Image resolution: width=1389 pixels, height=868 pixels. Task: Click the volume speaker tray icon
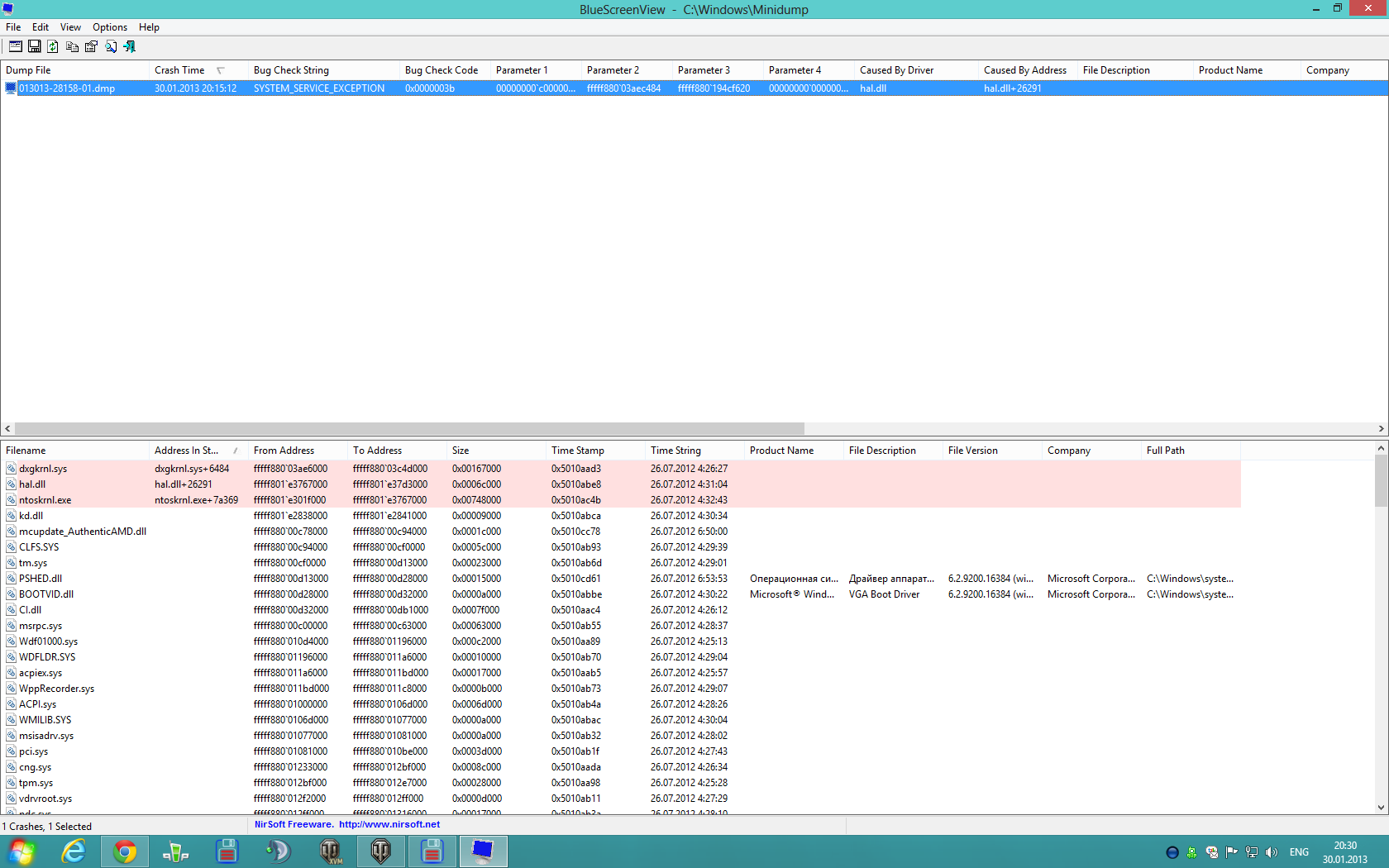1272,852
